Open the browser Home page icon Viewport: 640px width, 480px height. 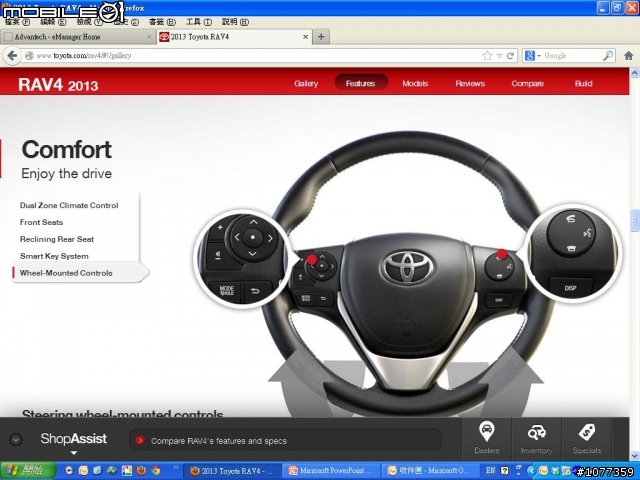pyautogui.click(x=629, y=56)
